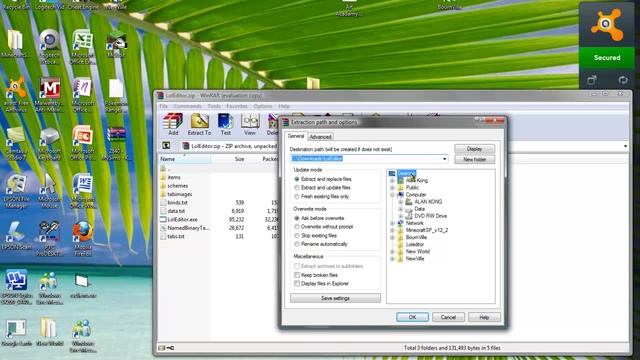The width and height of the screenshot is (640, 360).
Task: Open the Destination path dropdown arrow
Action: click(444, 159)
